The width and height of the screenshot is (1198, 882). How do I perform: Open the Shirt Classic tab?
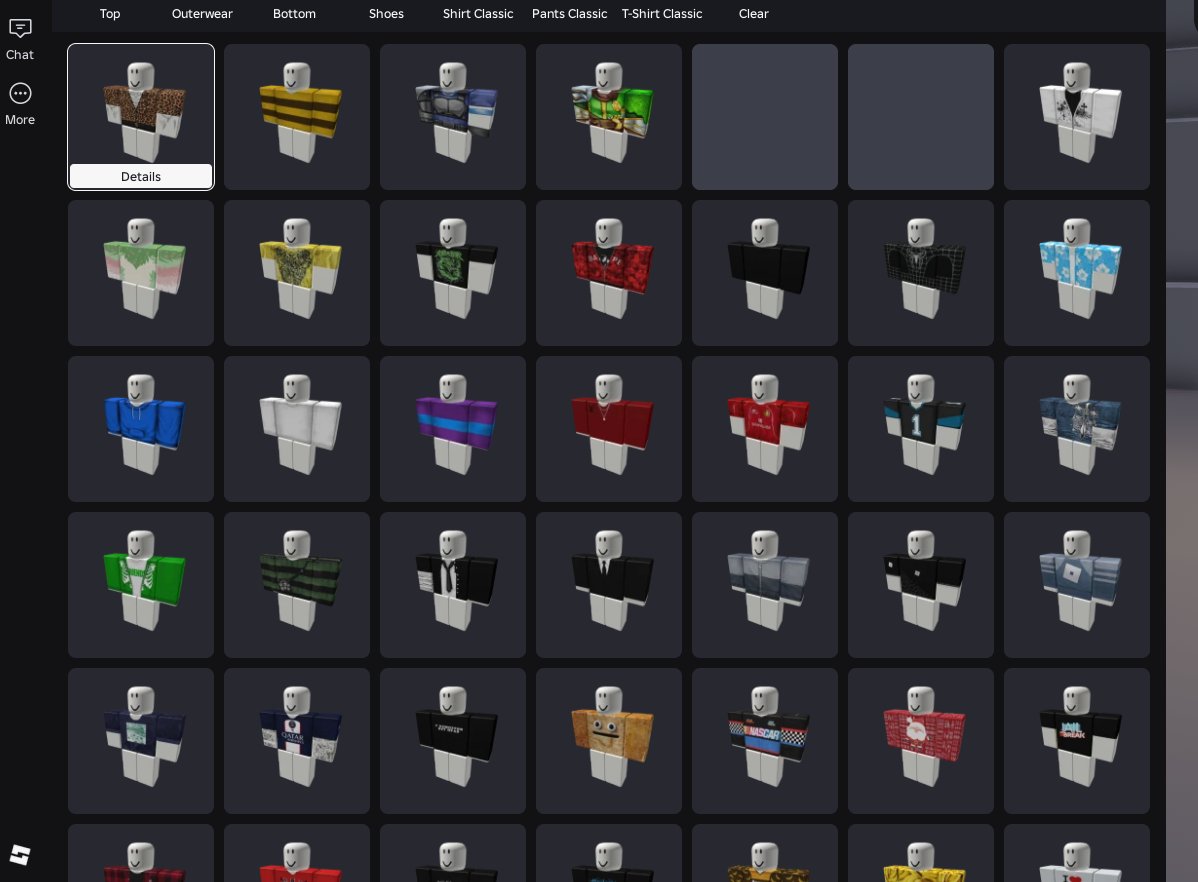coord(478,14)
